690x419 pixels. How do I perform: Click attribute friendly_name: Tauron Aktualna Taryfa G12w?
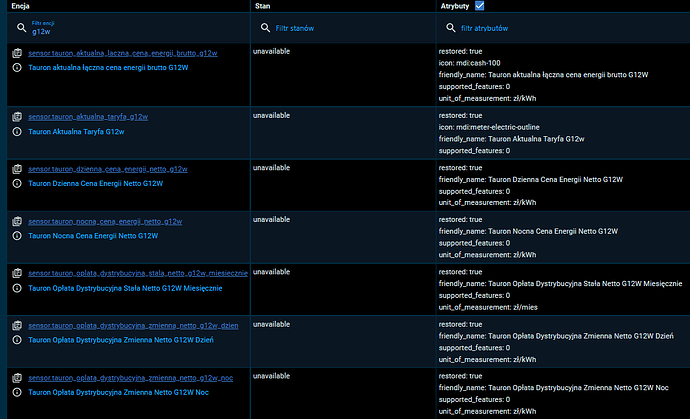(x=511, y=139)
